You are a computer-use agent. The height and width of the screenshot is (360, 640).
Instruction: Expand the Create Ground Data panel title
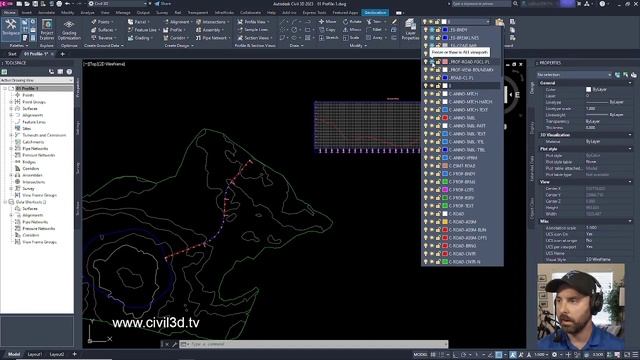[104, 46]
